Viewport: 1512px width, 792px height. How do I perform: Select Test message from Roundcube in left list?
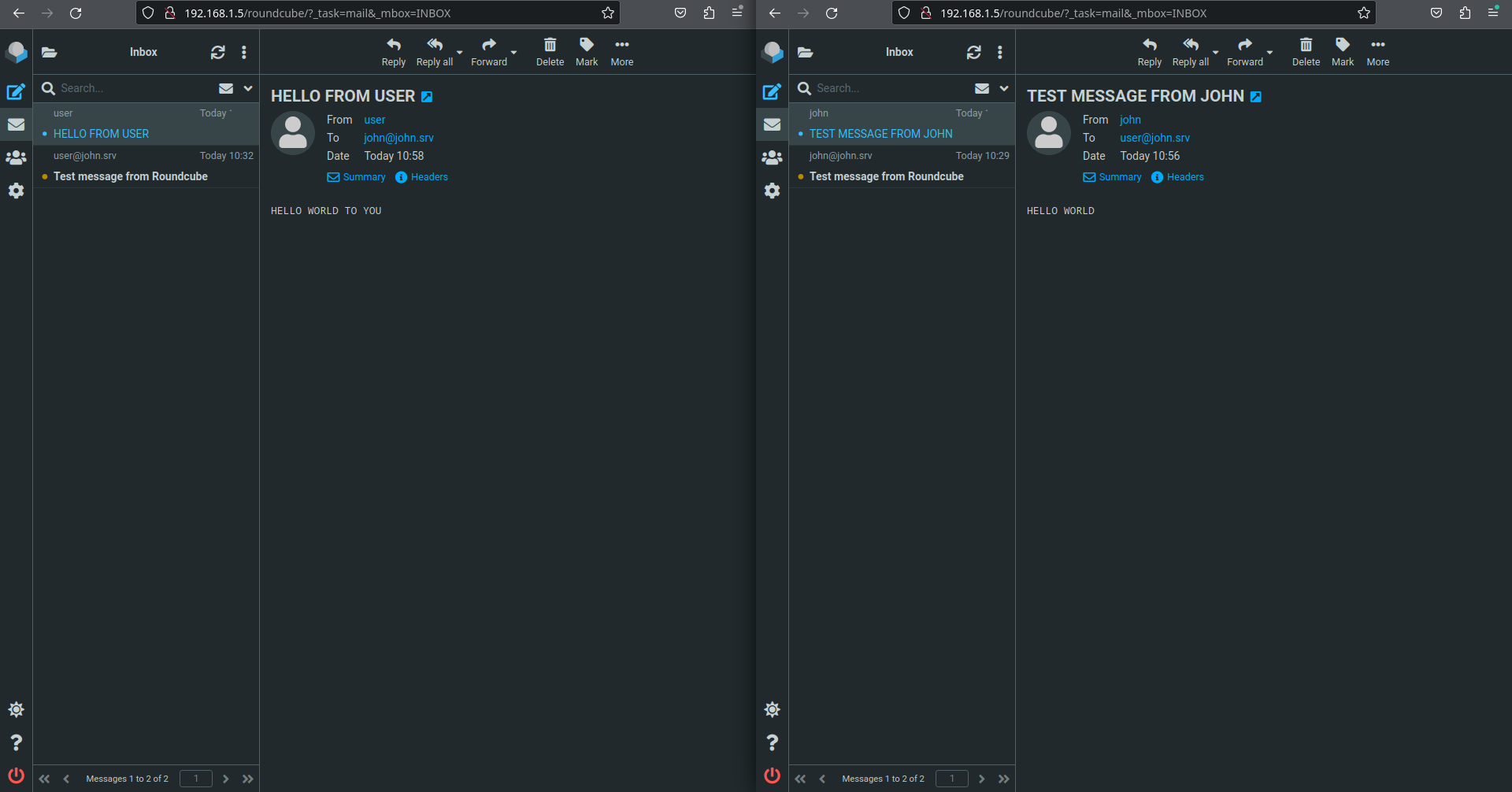click(146, 166)
